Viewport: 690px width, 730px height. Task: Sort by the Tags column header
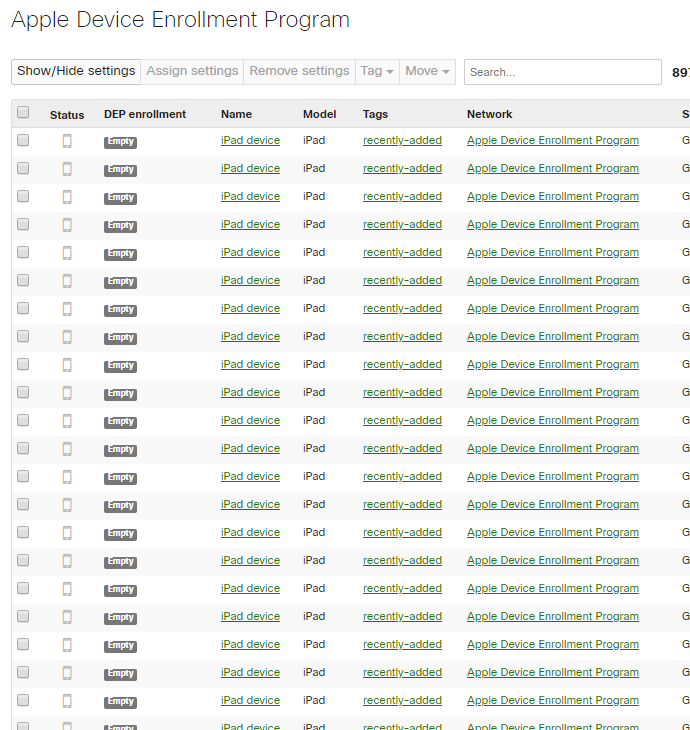tap(375, 114)
